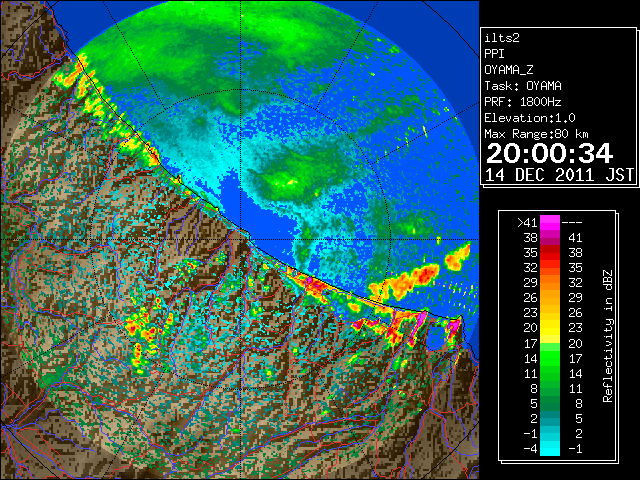Click the '>41' legend label
The width and height of the screenshot is (640, 480).
click(527, 223)
